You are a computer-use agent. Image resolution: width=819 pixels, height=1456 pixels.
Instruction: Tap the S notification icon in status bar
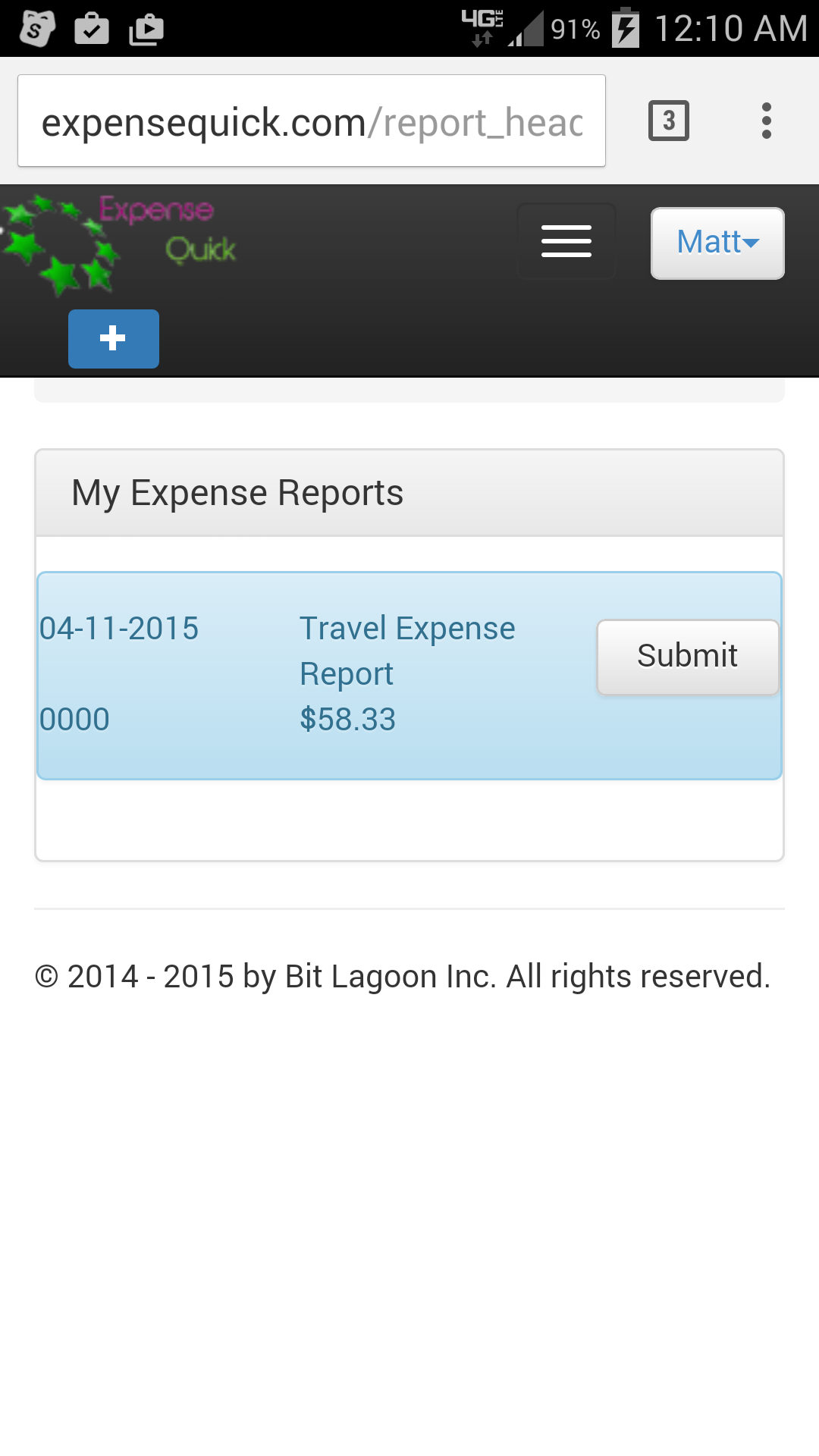[36, 30]
